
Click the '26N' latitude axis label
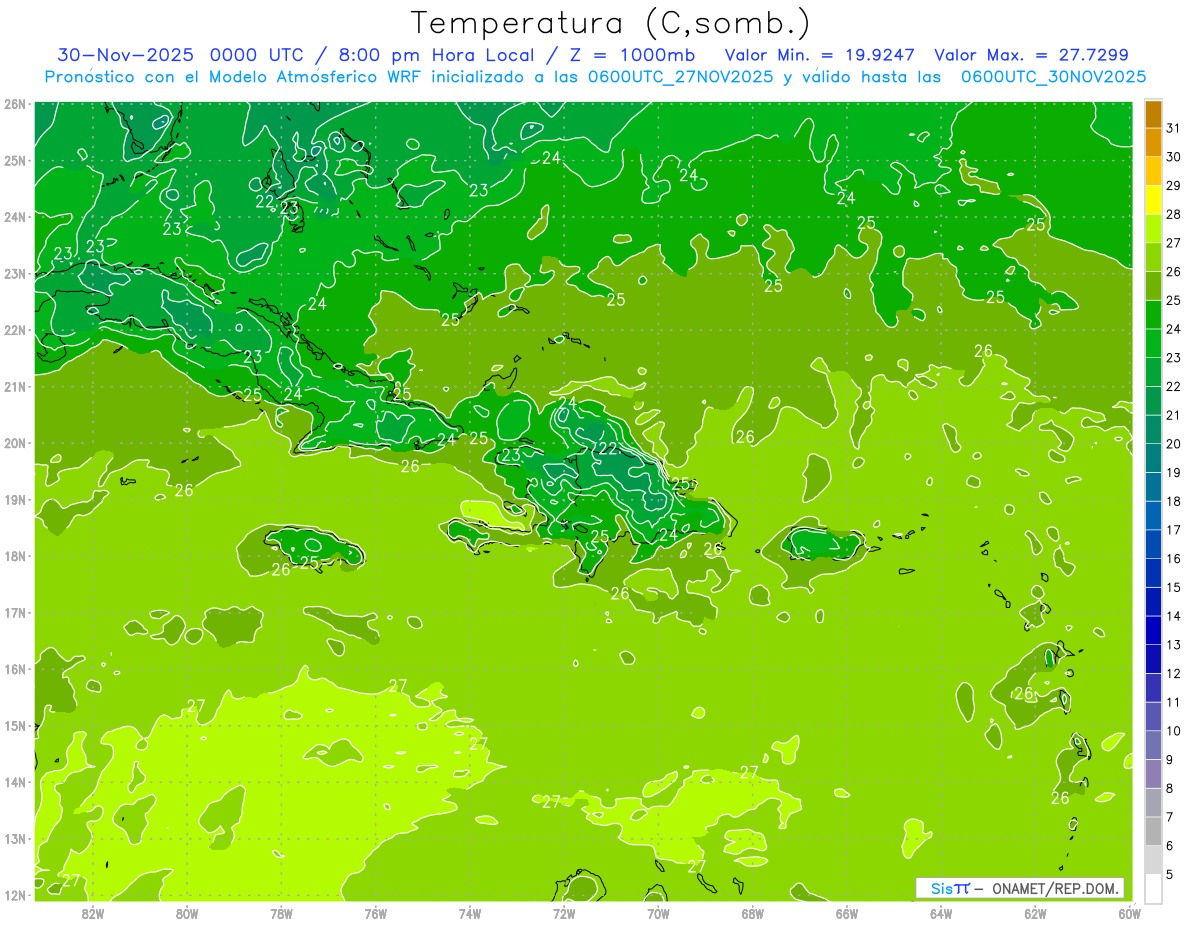tap(14, 104)
